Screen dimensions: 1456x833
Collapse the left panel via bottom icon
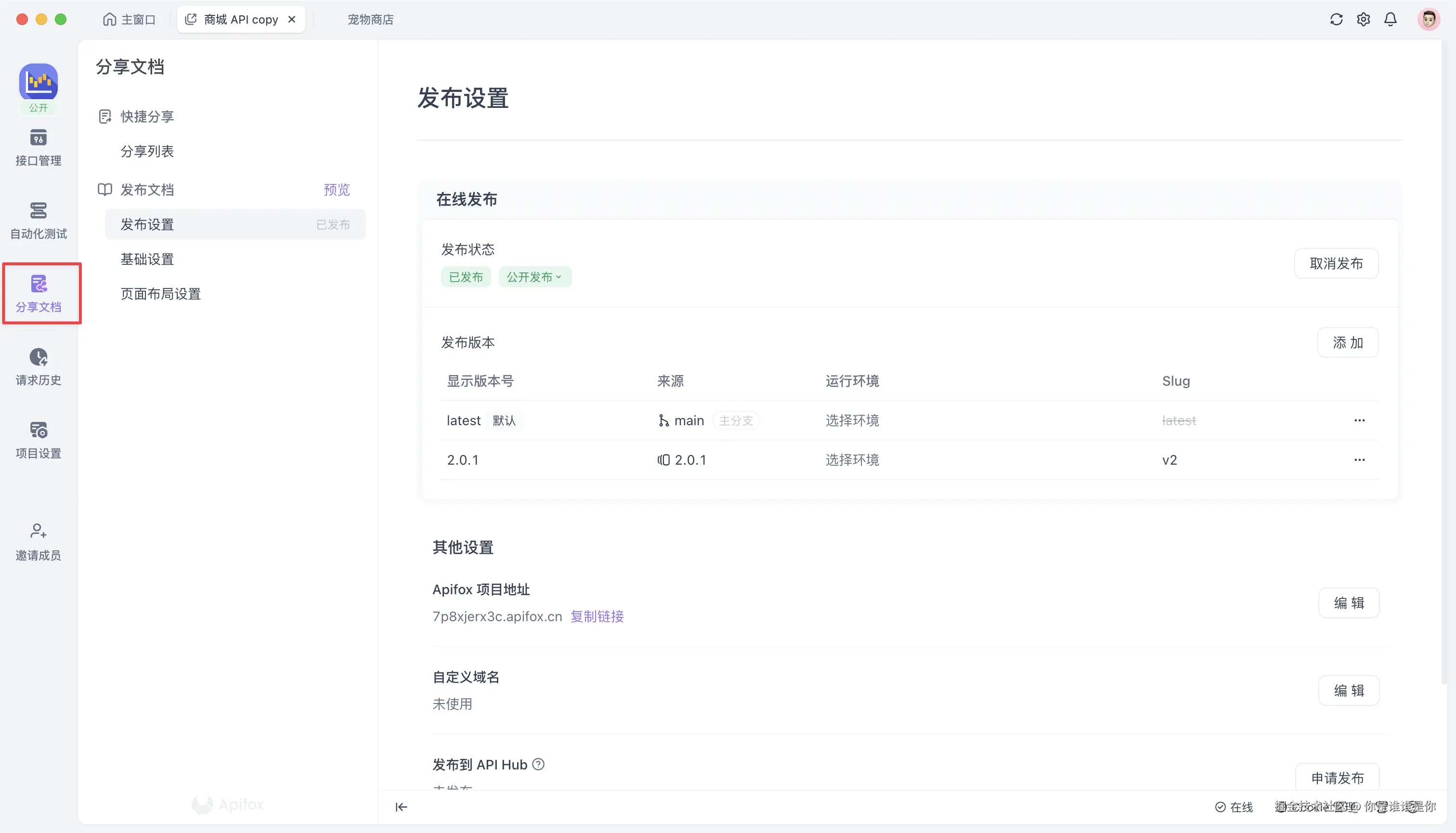pos(402,807)
